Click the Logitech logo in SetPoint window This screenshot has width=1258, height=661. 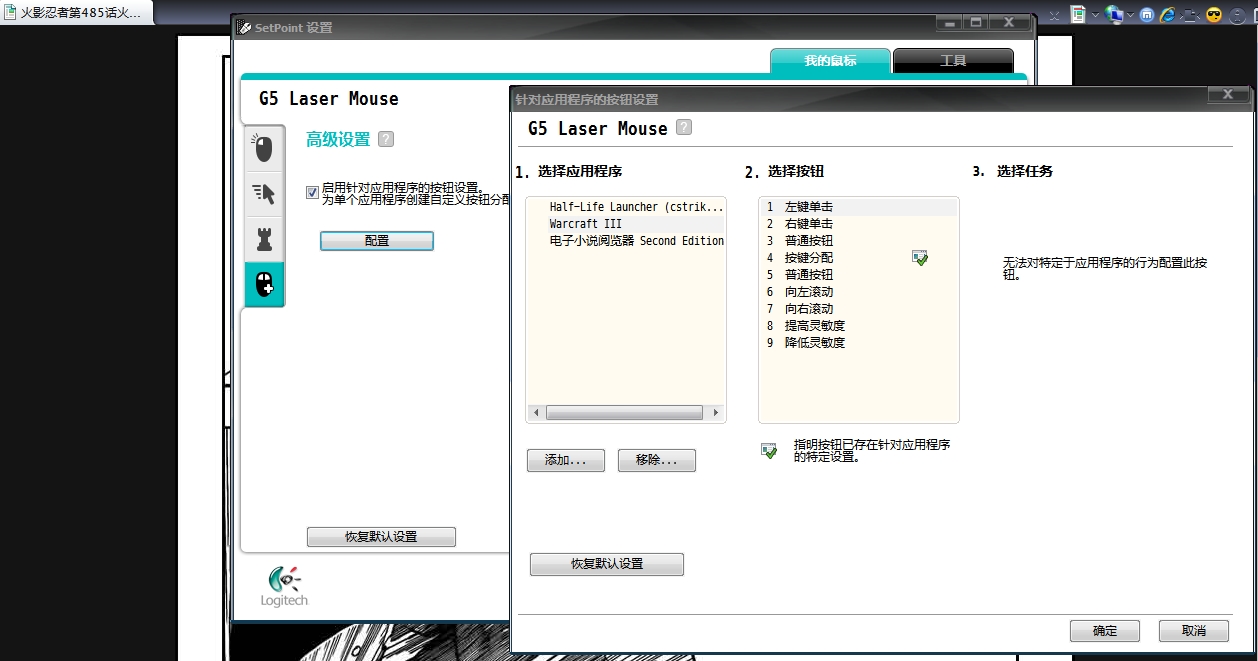[285, 587]
